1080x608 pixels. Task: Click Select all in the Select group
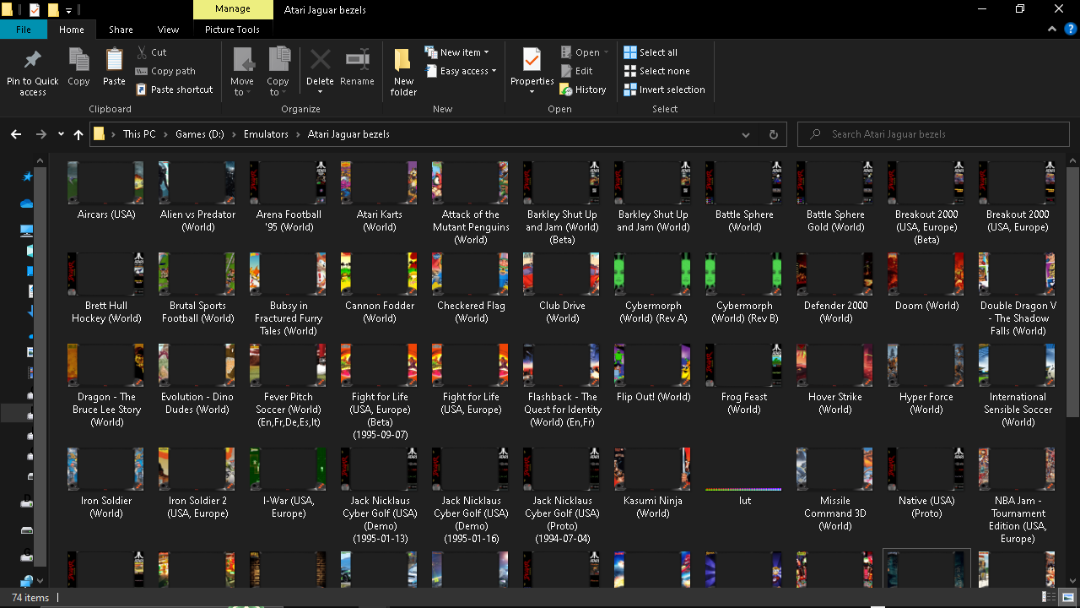click(650, 53)
